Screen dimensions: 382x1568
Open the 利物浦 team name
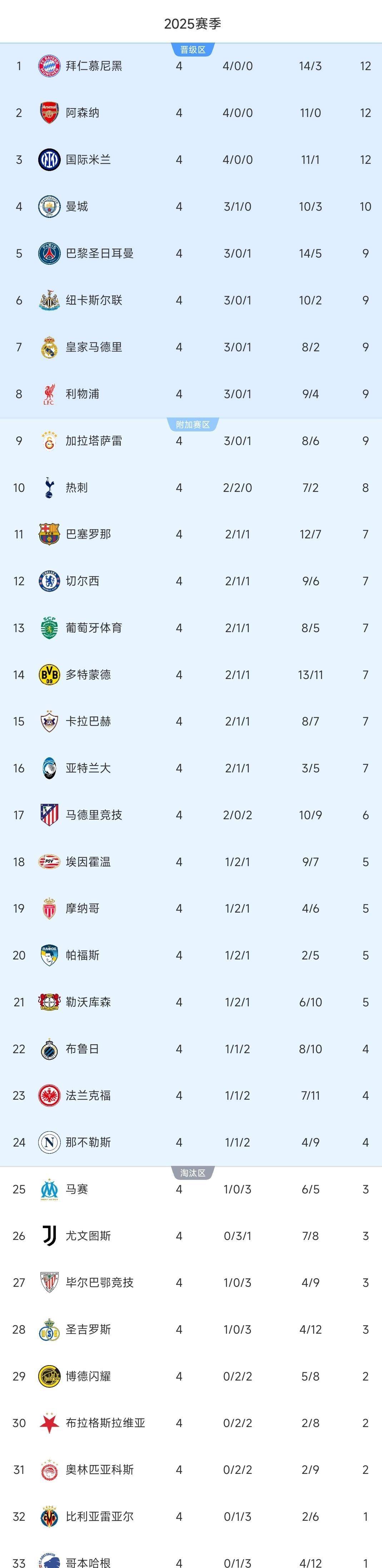point(83,394)
